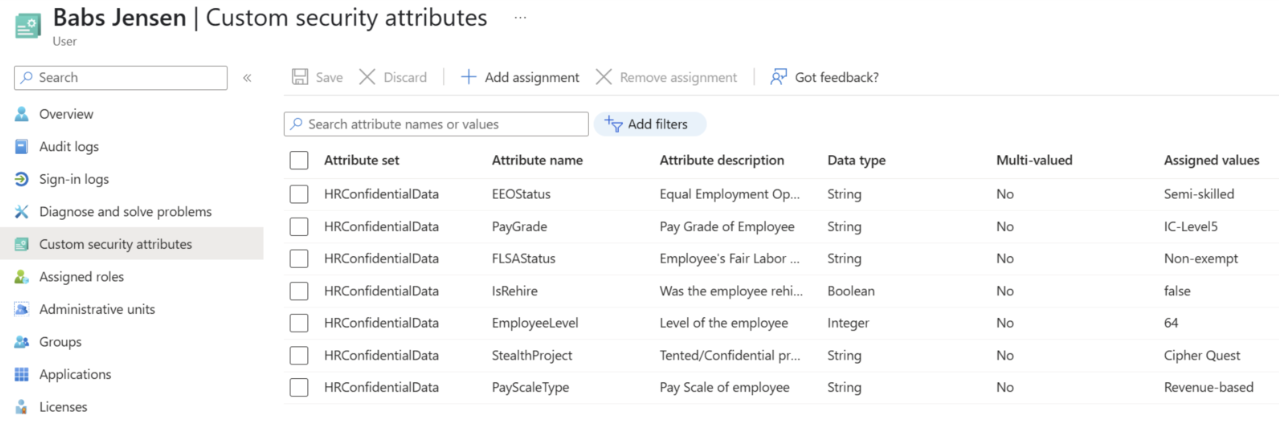Open the Groups icon in sidebar
The height and width of the screenshot is (423, 1279).
tap(22, 342)
